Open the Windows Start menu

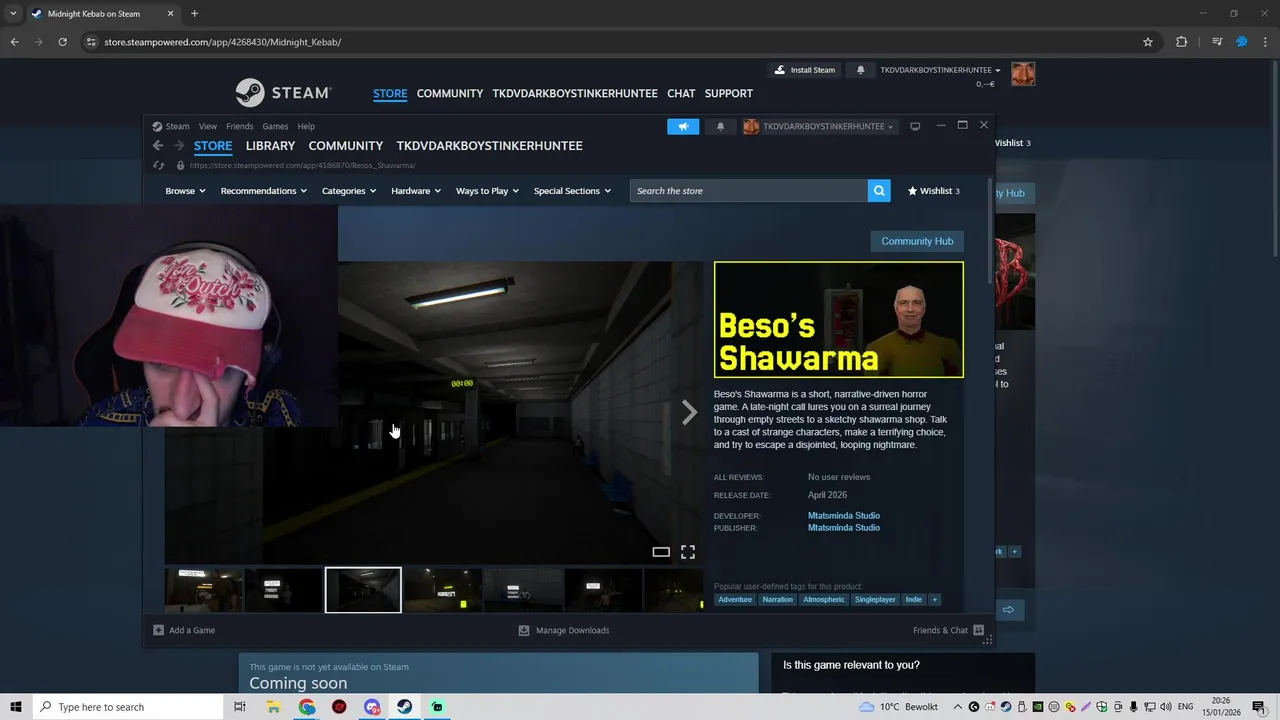16,707
